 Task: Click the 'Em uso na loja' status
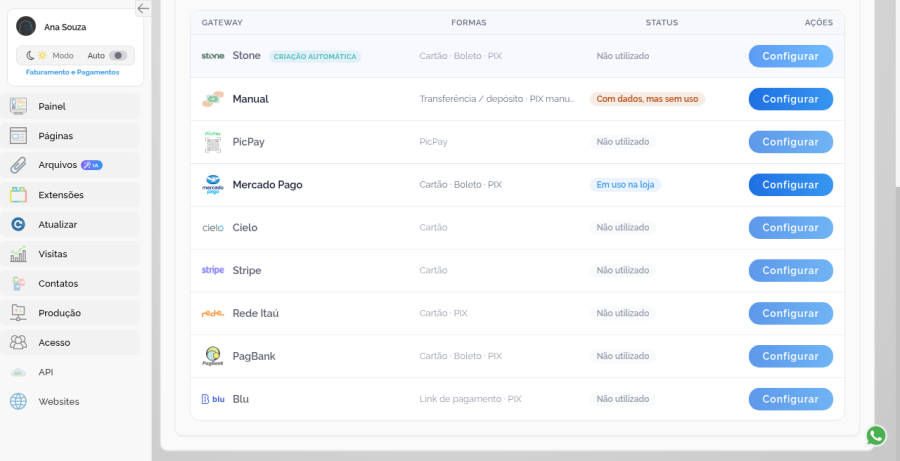coord(625,185)
